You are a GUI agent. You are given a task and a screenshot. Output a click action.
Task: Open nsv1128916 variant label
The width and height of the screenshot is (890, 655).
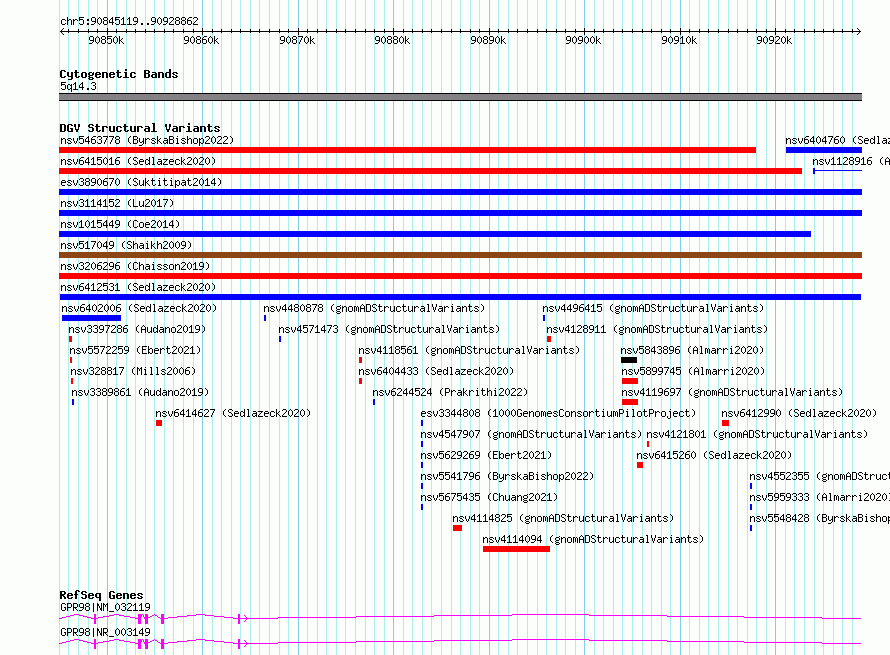tap(851, 161)
